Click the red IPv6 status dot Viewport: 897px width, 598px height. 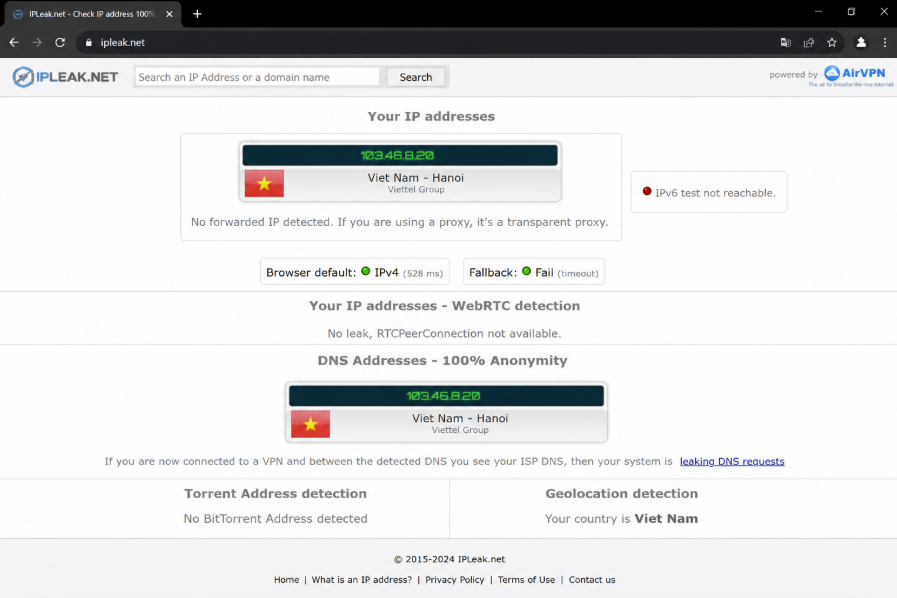click(647, 191)
